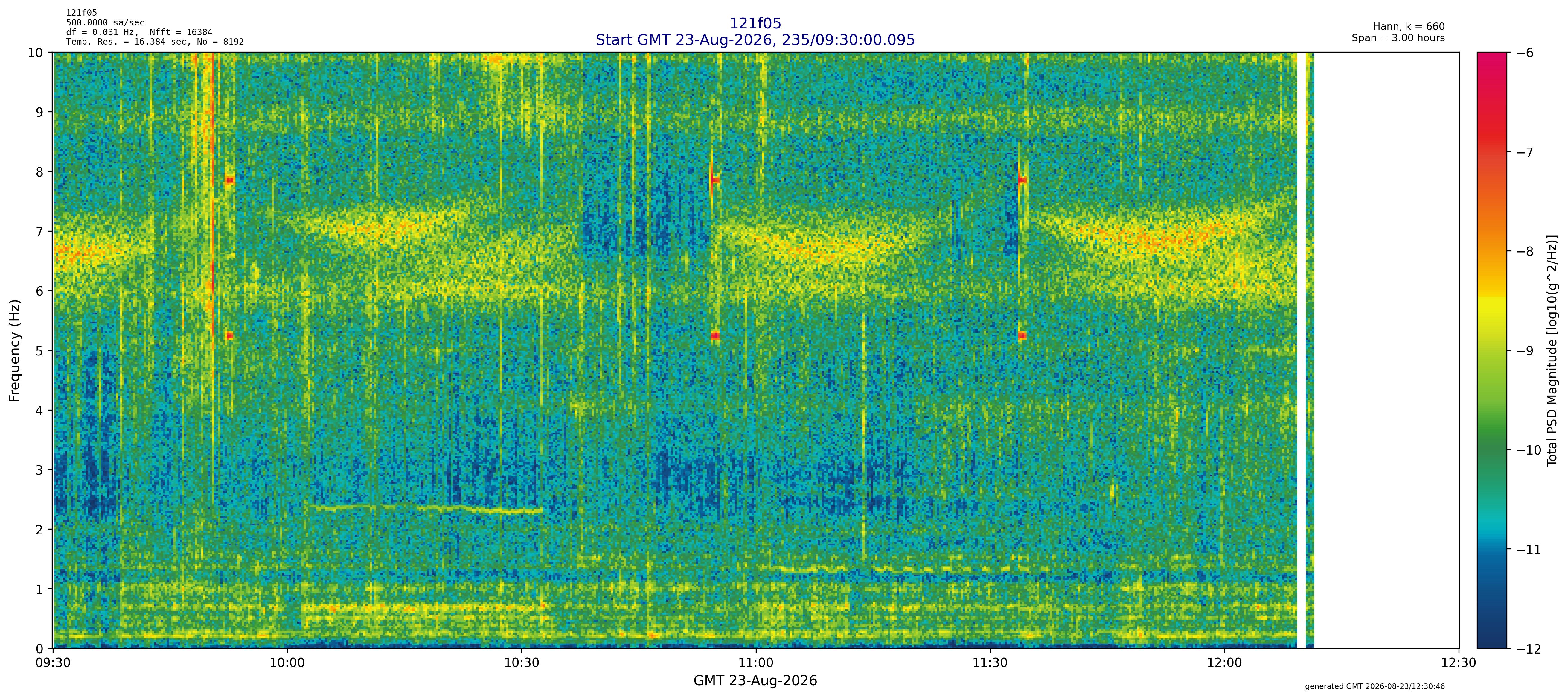Select the "Temp. Res. = 16.384 sec, No = 8192" line
Image resolution: width=1568 pixels, height=699 pixels.
click(155, 42)
